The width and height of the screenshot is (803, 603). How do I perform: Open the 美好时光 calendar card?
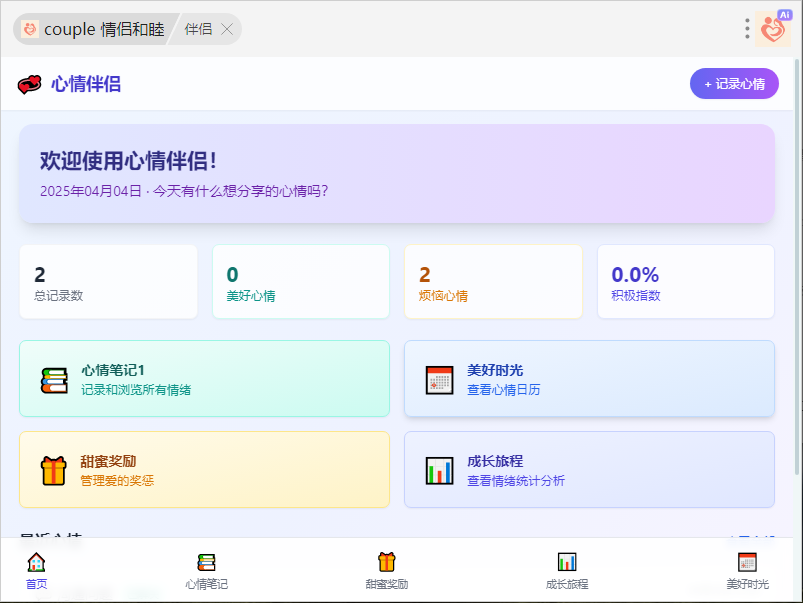click(x=589, y=379)
